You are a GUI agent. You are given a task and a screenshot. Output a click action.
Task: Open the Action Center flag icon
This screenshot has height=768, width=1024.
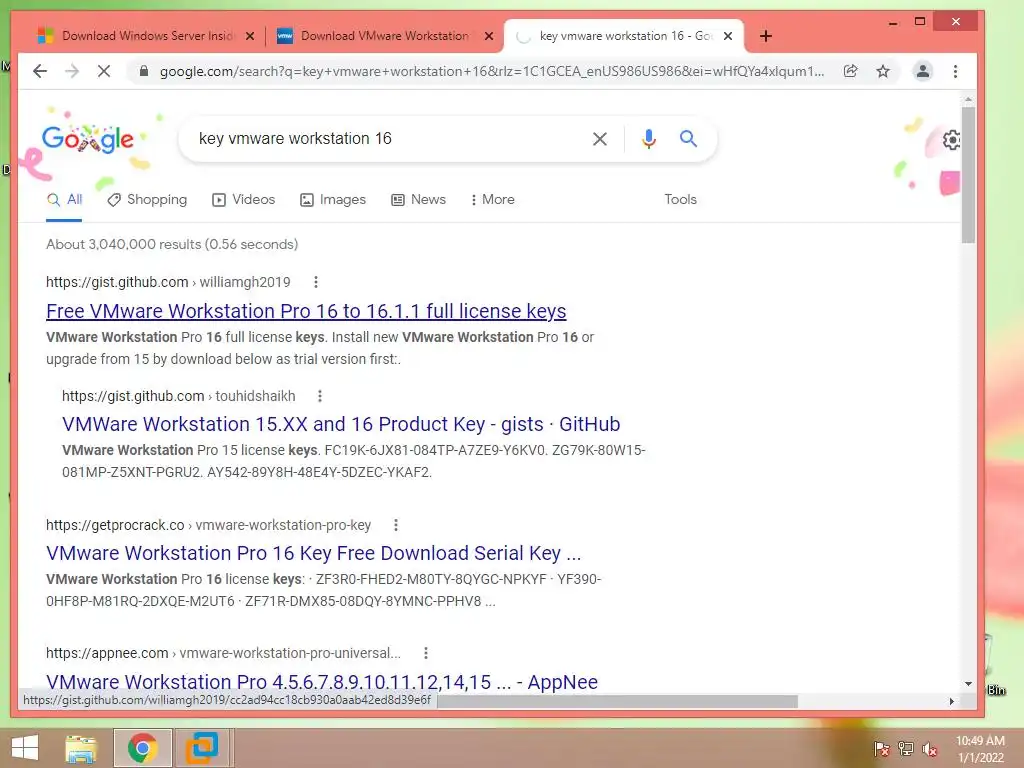pos(882,749)
